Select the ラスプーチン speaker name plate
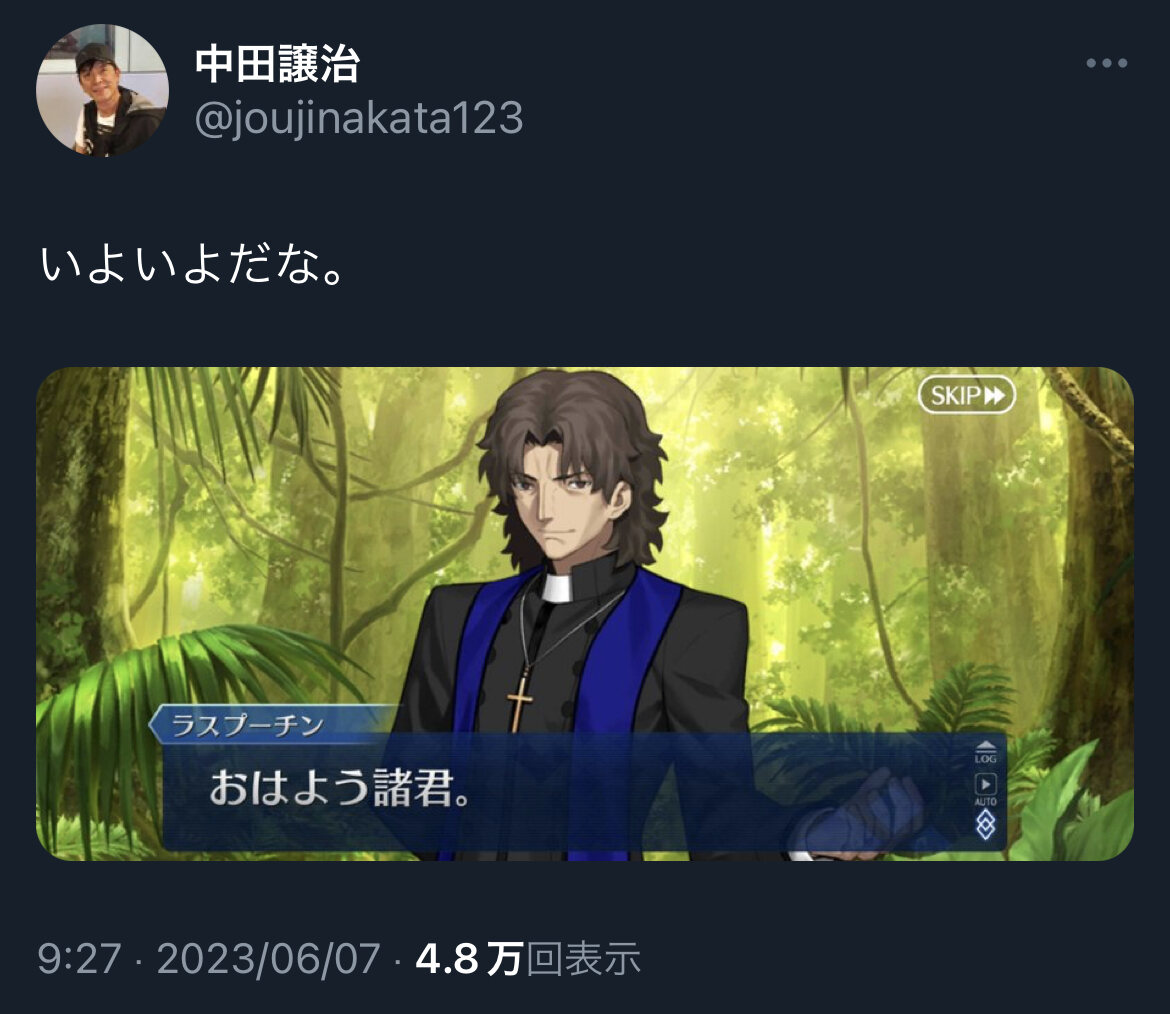Screen dimensions: 1170x1014 point(272,724)
